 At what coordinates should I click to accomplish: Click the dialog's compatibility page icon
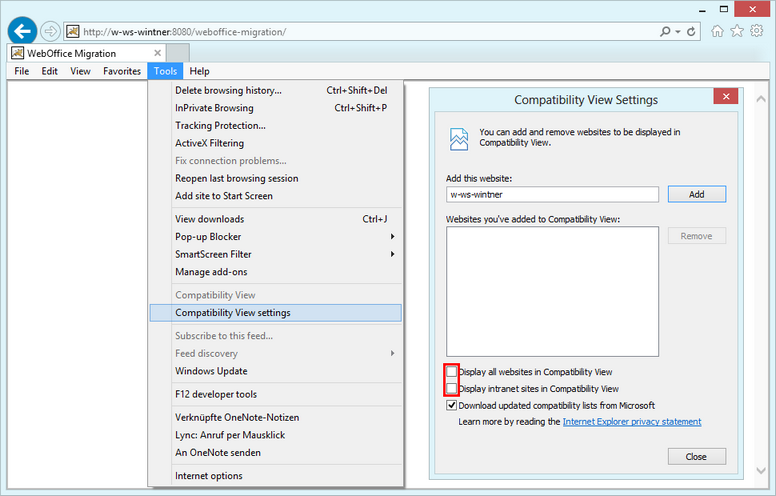tap(459, 139)
